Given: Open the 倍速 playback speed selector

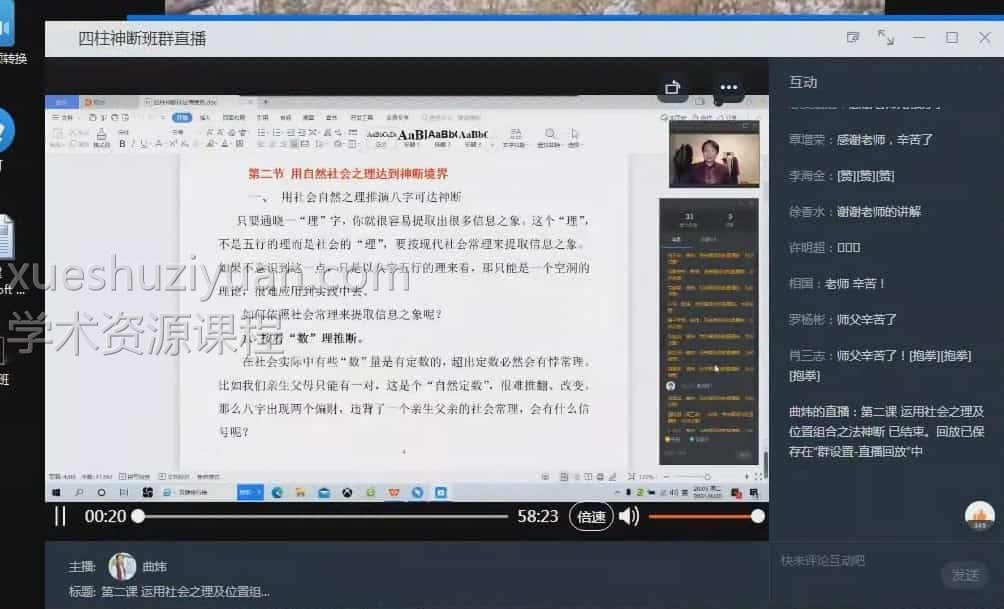Looking at the screenshot, I should [x=591, y=516].
